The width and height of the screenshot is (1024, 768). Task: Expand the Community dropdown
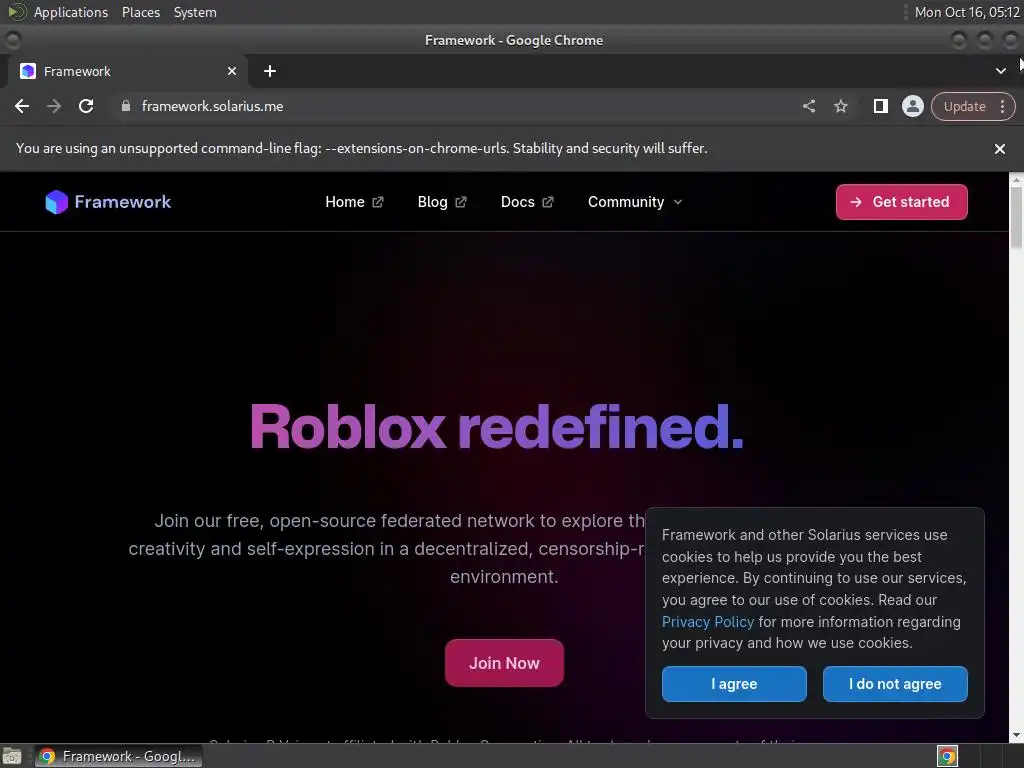point(635,202)
